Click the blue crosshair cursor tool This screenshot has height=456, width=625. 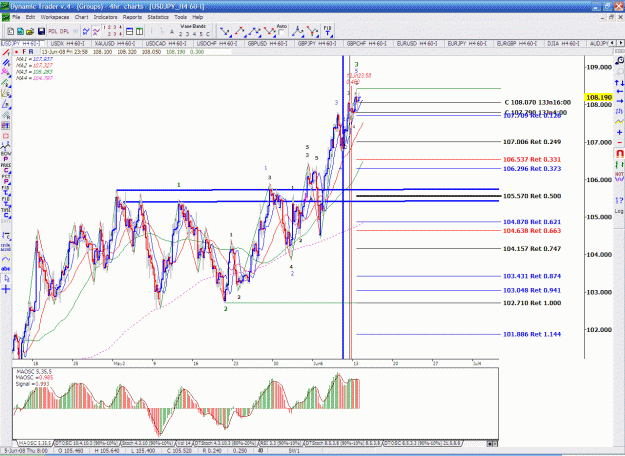coord(6,289)
